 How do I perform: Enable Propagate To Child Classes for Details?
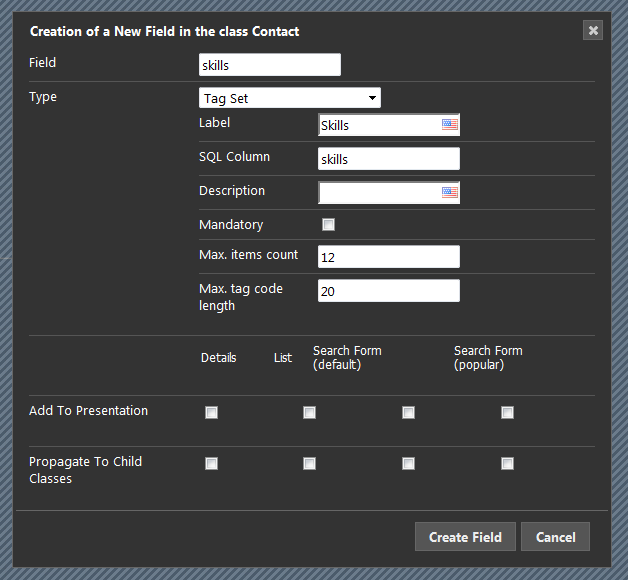pyautogui.click(x=211, y=463)
